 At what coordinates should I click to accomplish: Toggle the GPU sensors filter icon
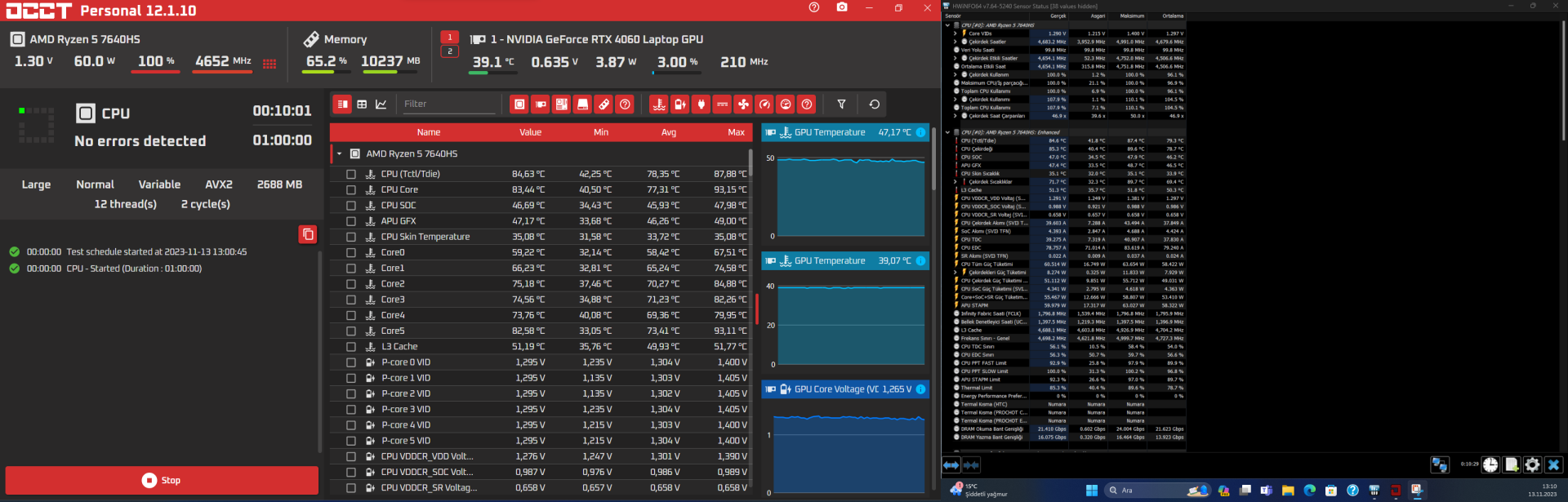(x=541, y=104)
